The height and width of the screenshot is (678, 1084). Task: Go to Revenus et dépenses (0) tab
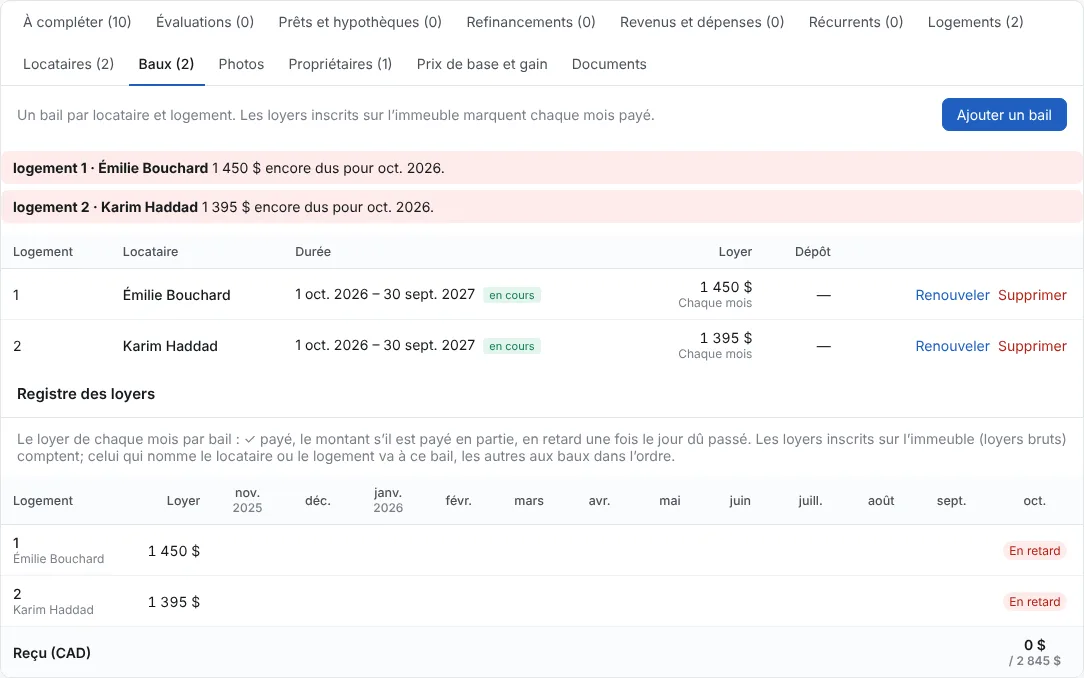point(702,22)
